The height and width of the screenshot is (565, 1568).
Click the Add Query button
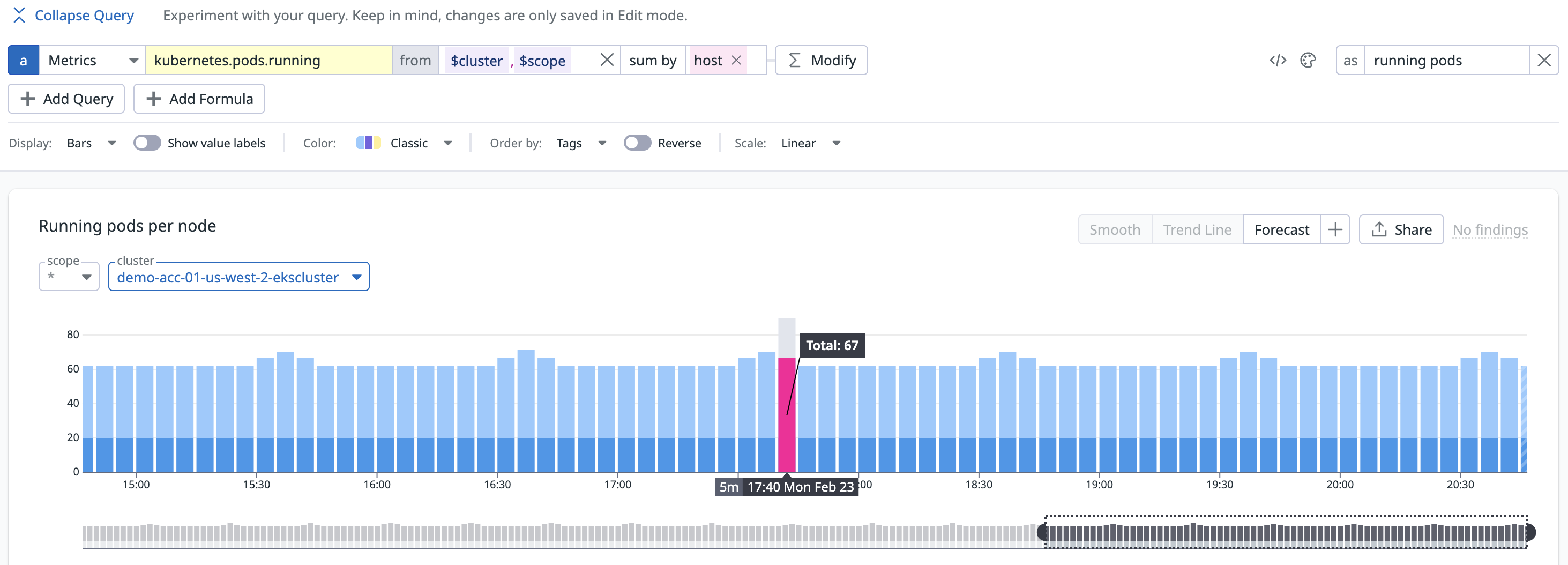click(66, 99)
